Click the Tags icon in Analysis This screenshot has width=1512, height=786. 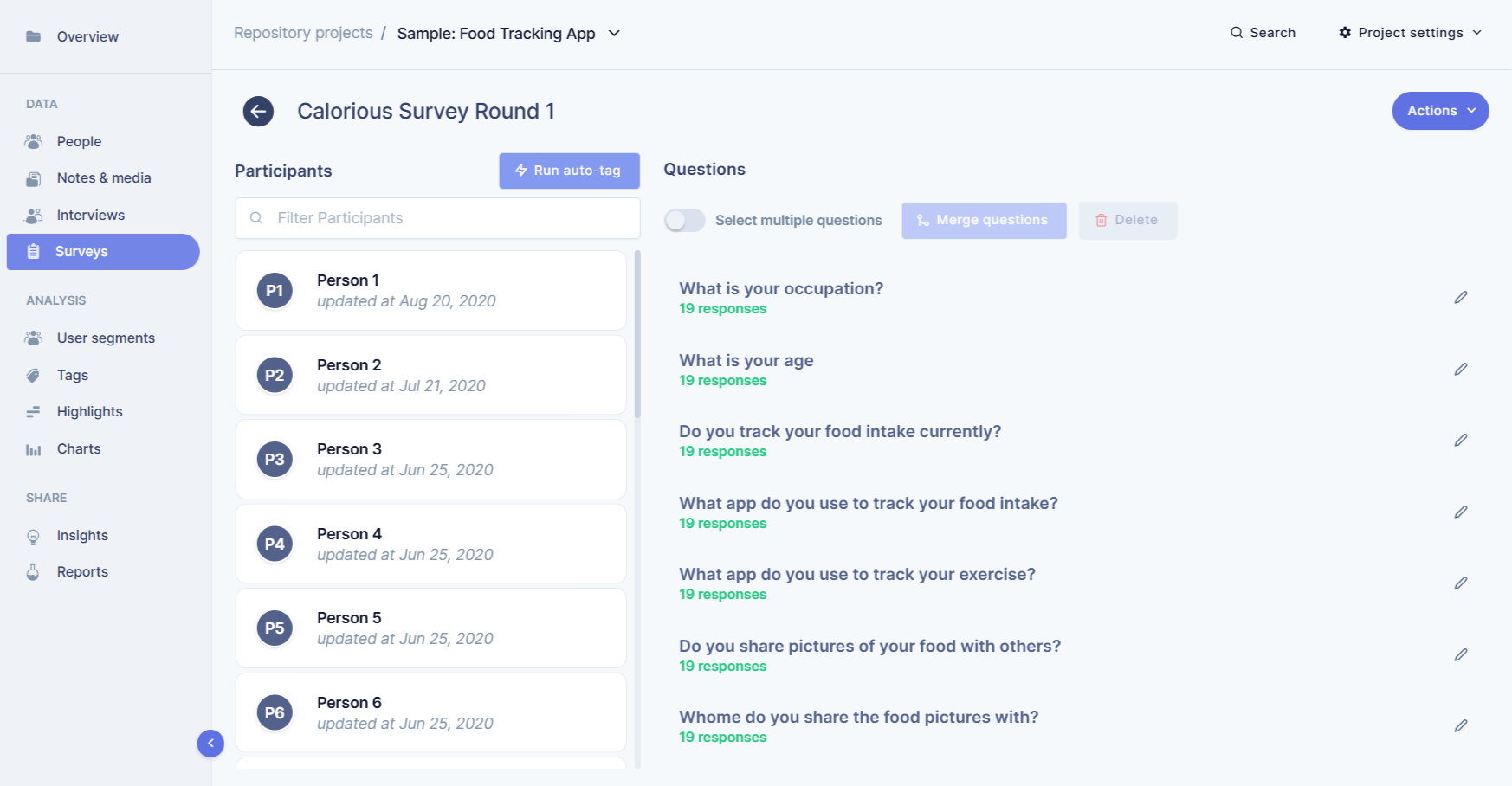coord(34,375)
